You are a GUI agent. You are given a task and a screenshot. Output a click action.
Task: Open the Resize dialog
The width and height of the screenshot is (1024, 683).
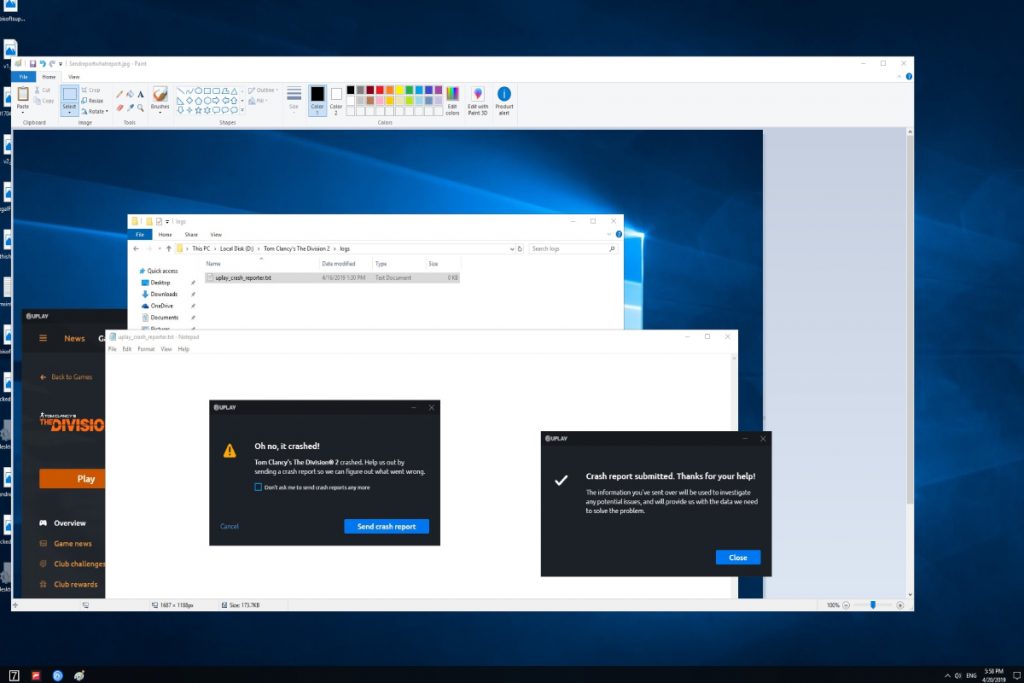pyautogui.click(x=92, y=101)
